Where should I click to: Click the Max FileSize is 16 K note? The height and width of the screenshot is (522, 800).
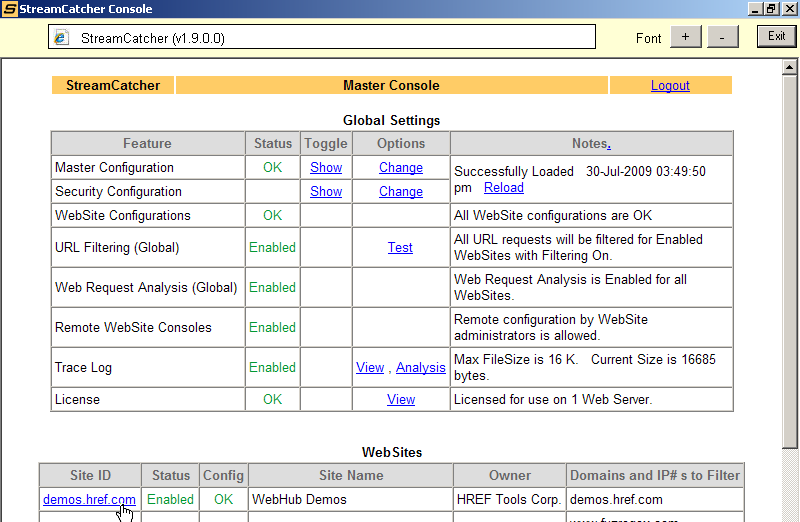tap(585, 367)
